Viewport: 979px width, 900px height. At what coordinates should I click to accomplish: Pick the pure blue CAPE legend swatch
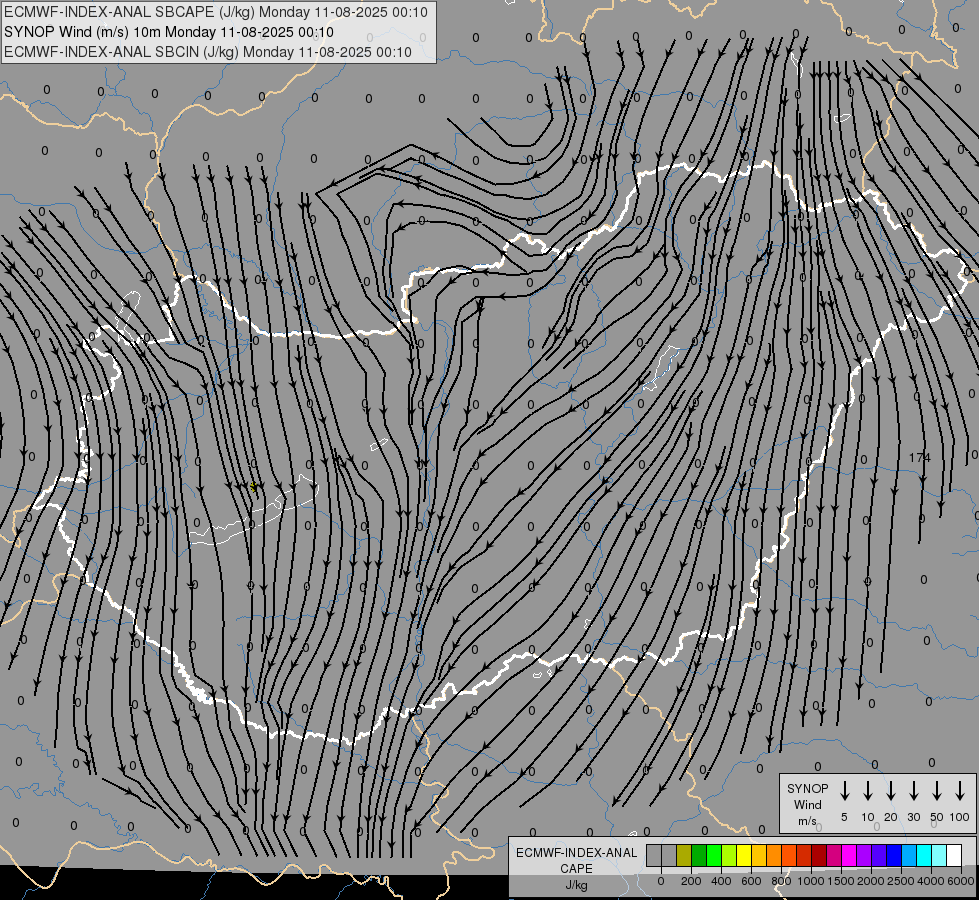[x=893, y=855]
